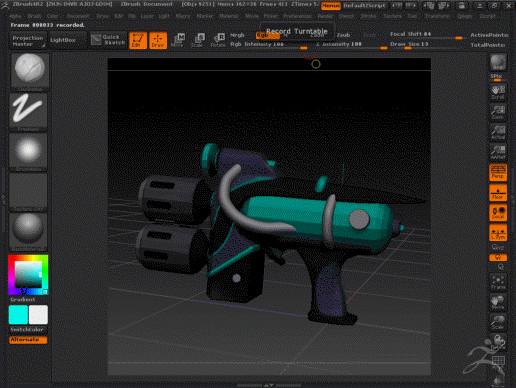
Task: Enable Zsub sculpt mode
Action: pos(343,35)
